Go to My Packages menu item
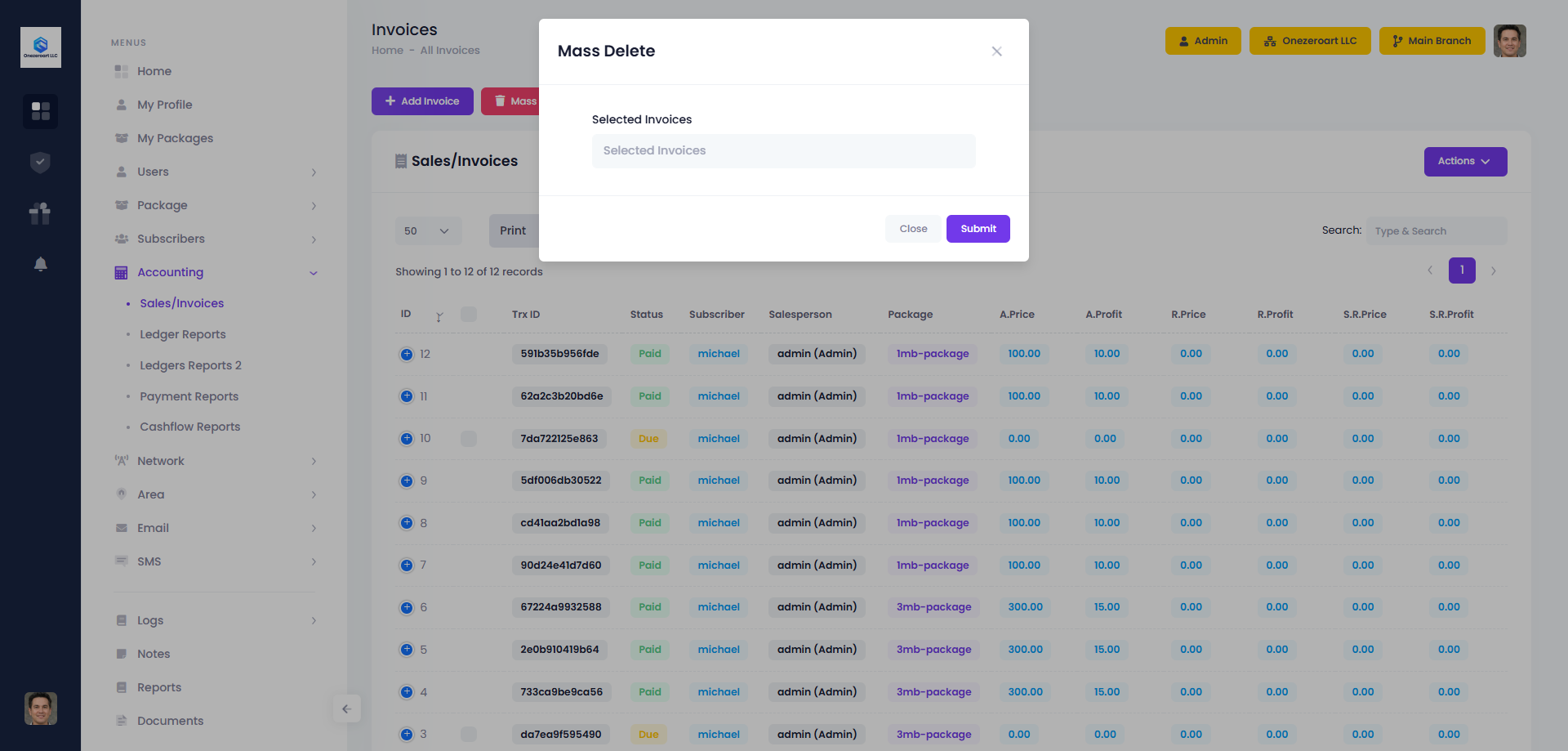This screenshot has height=751, width=1568. [x=175, y=138]
